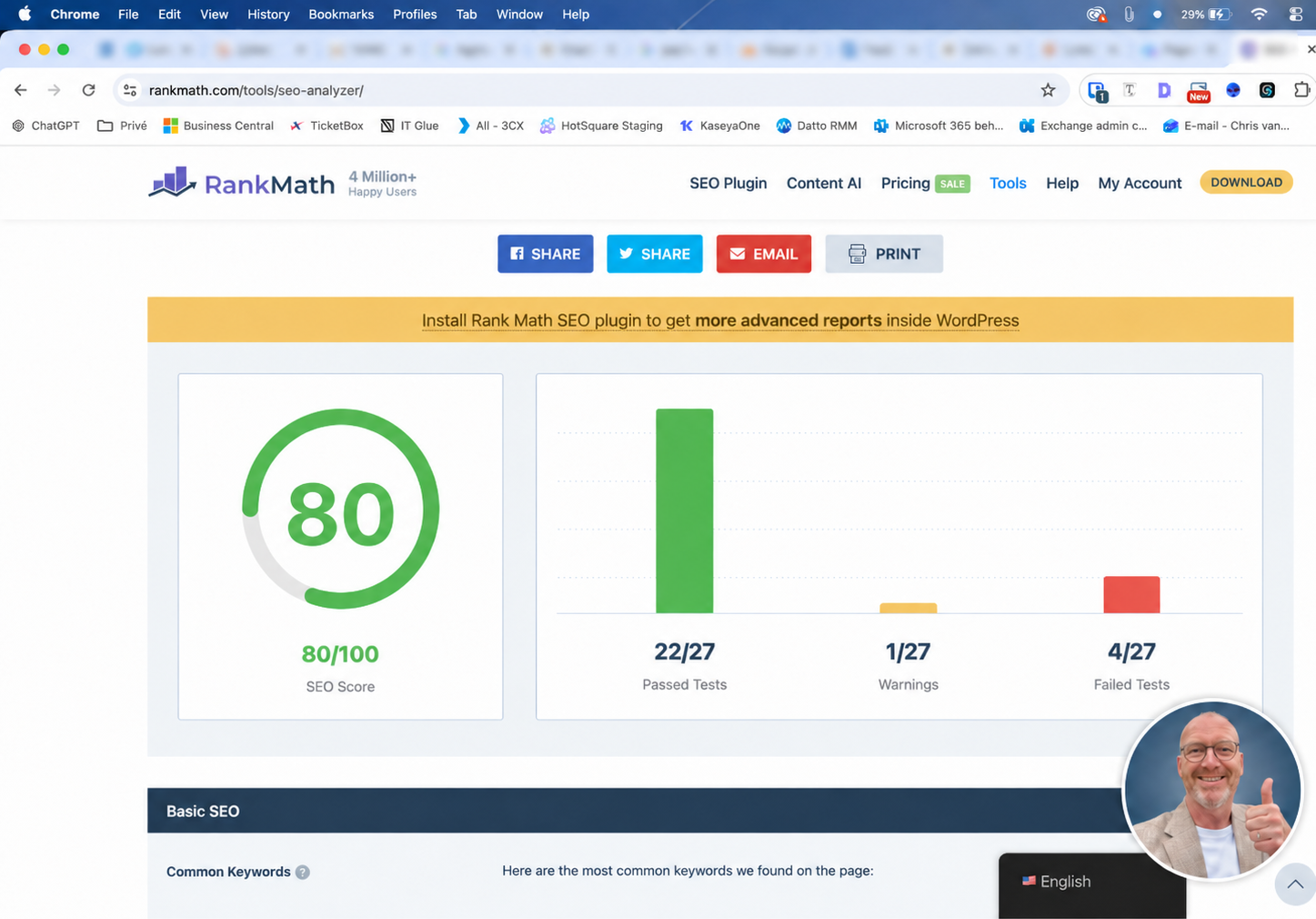This screenshot has width=1316, height=919.
Task: Open the Extensions puzzle icon
Action: pos(1301,90)
